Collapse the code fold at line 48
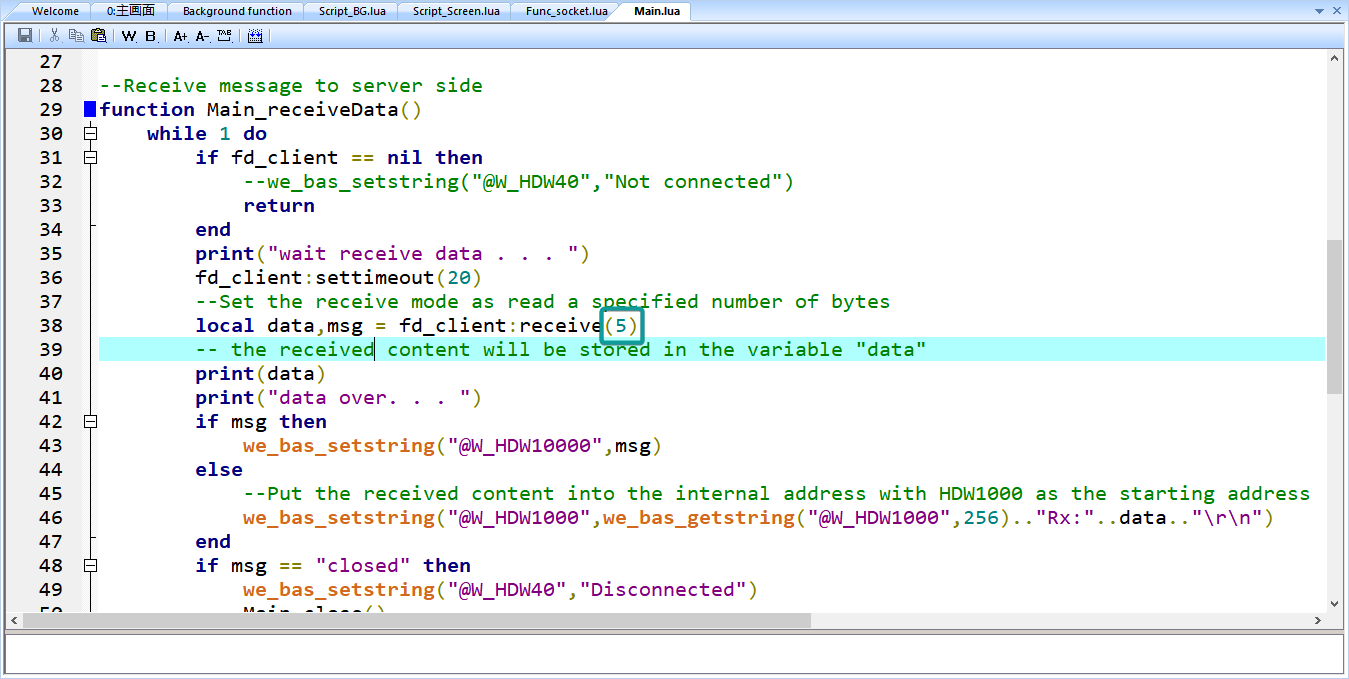This screenshot has width=1349, height=679. 90,565
